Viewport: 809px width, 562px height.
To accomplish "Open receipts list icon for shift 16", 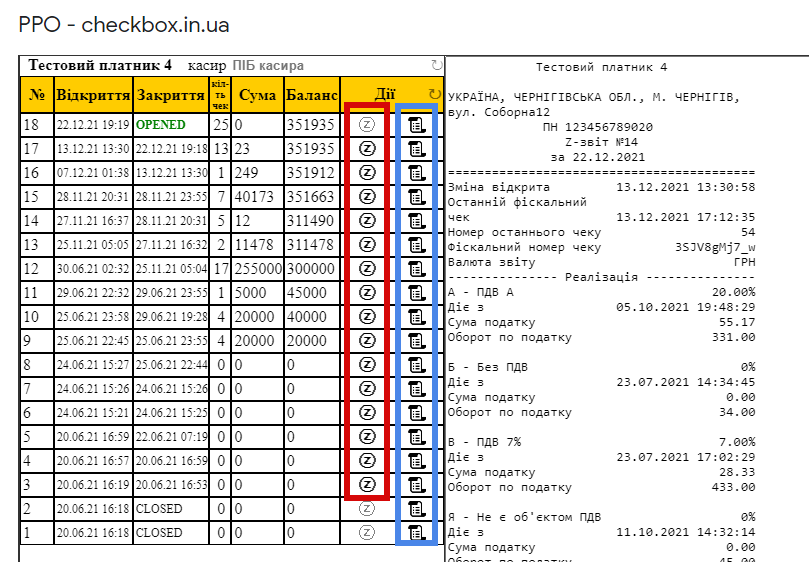I will point(416,173).
